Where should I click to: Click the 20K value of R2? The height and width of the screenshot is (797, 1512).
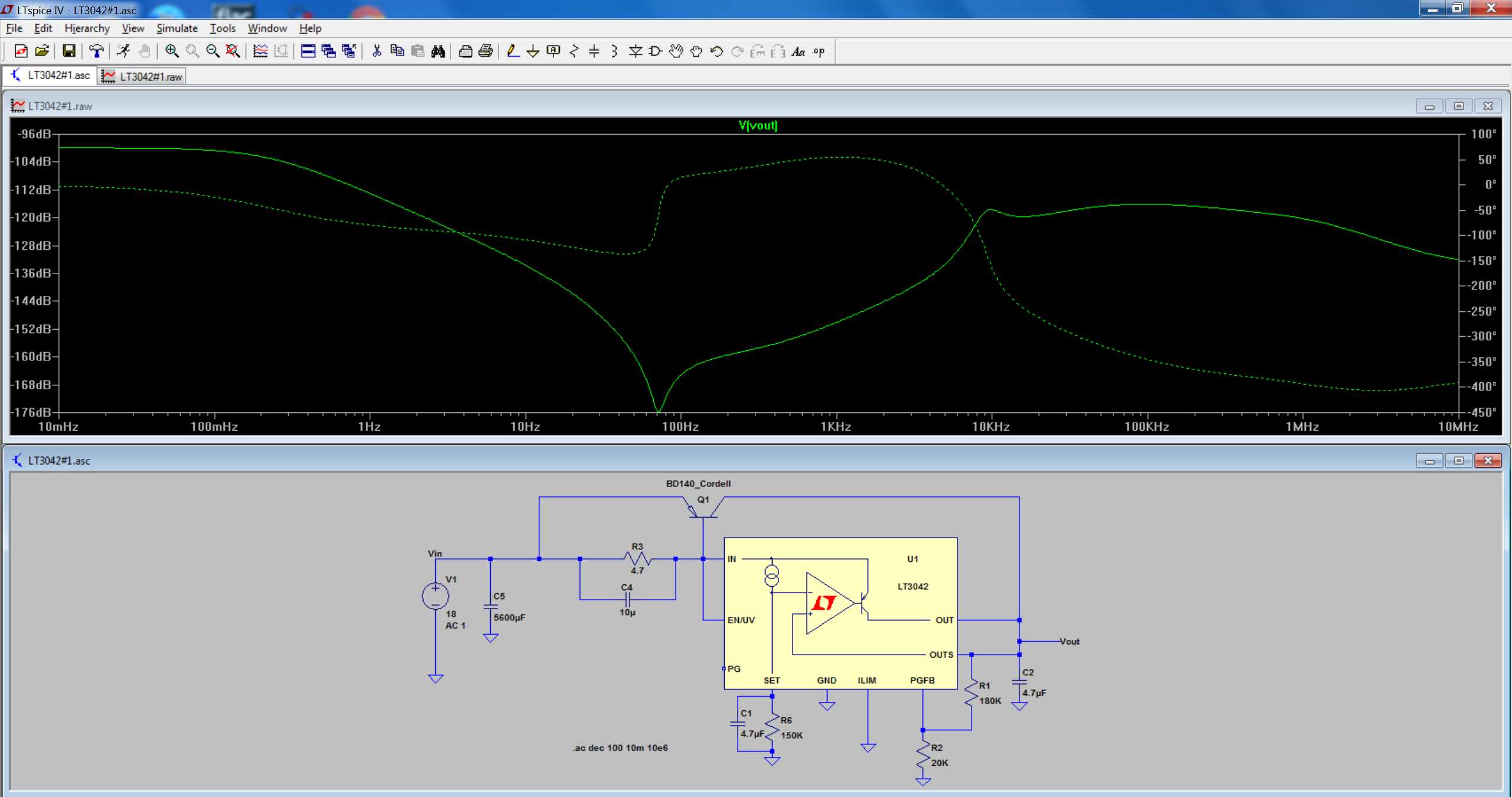(x=940, y=763)
